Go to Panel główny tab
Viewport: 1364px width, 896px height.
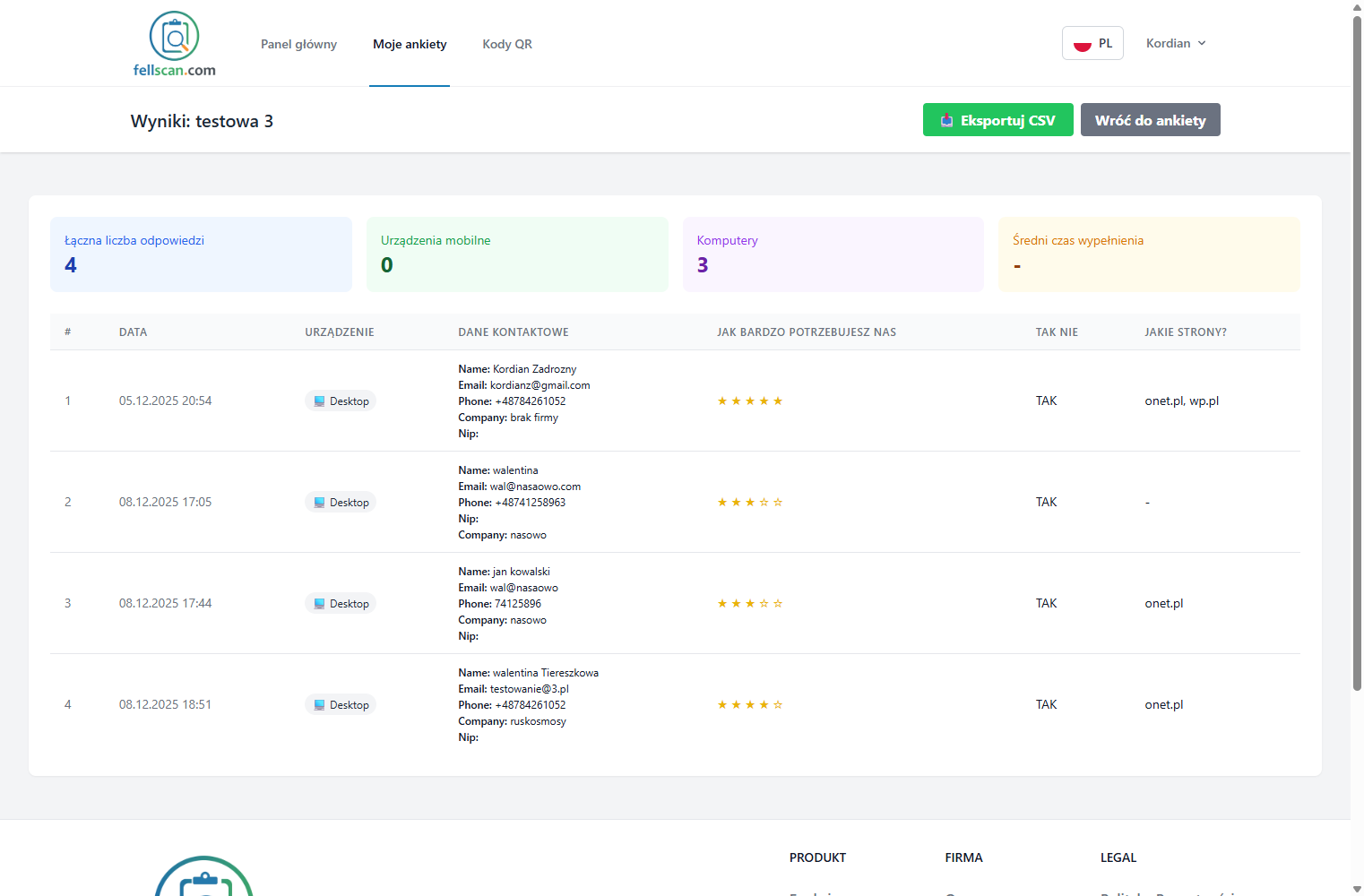coord(298,44)
